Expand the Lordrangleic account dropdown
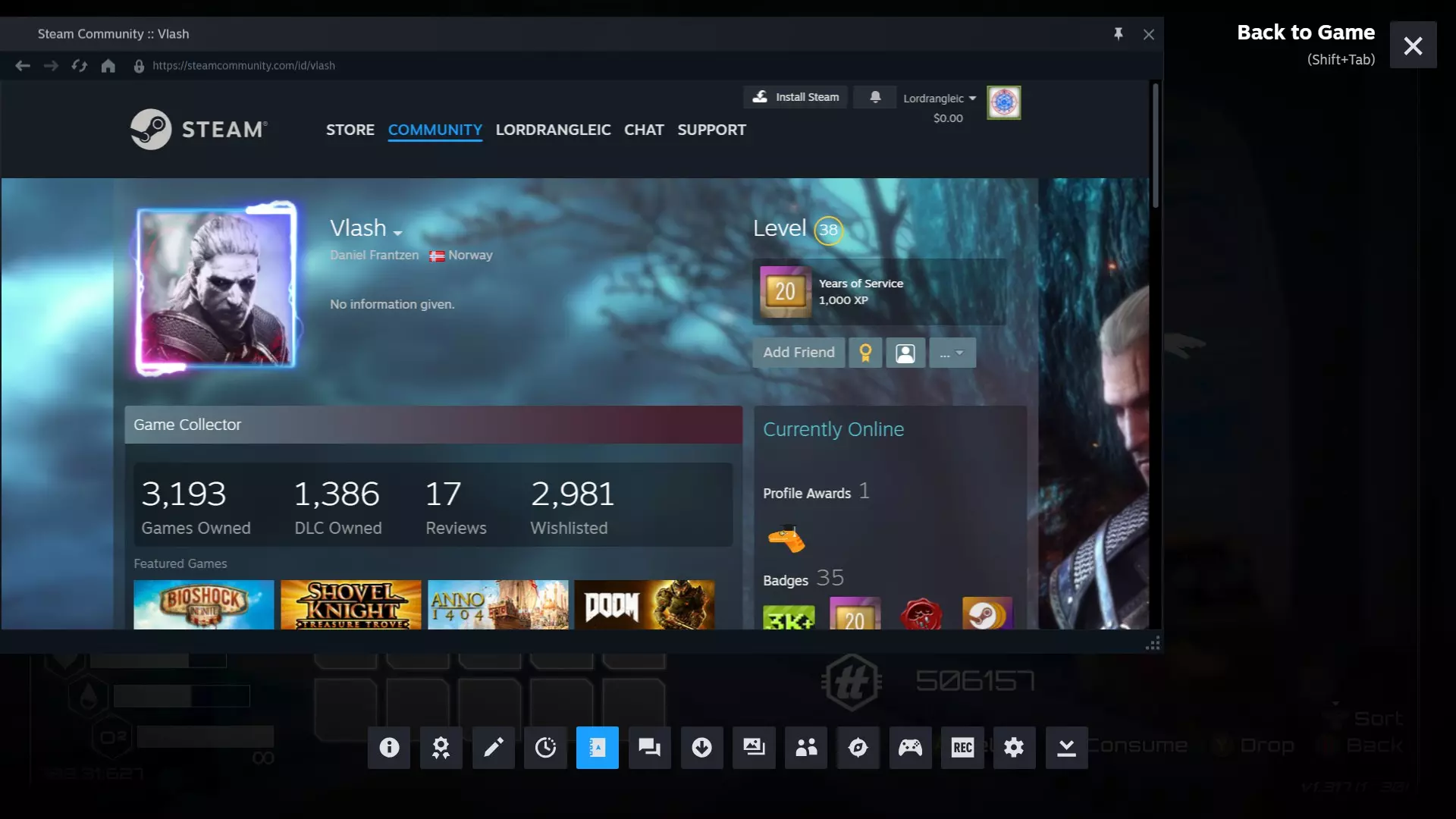The height and width of the screenshot is (819, 1456). (x=940, y=99)
